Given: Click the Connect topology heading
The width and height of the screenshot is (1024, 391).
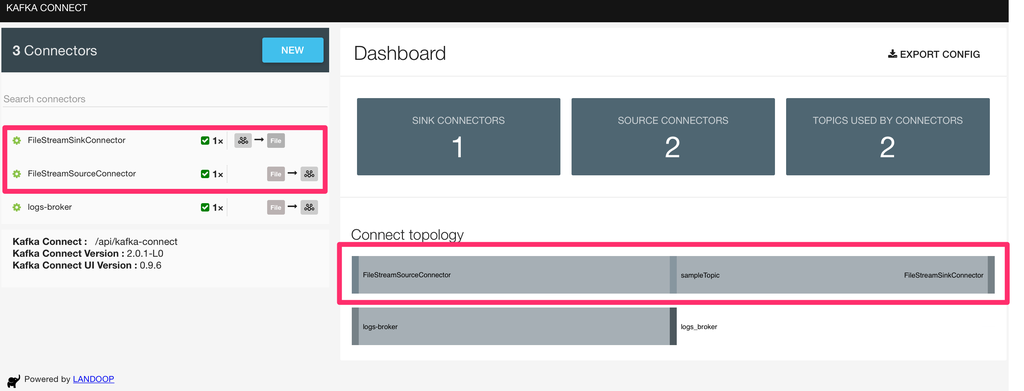Looking at the screenshot, I should pos(408,234).
